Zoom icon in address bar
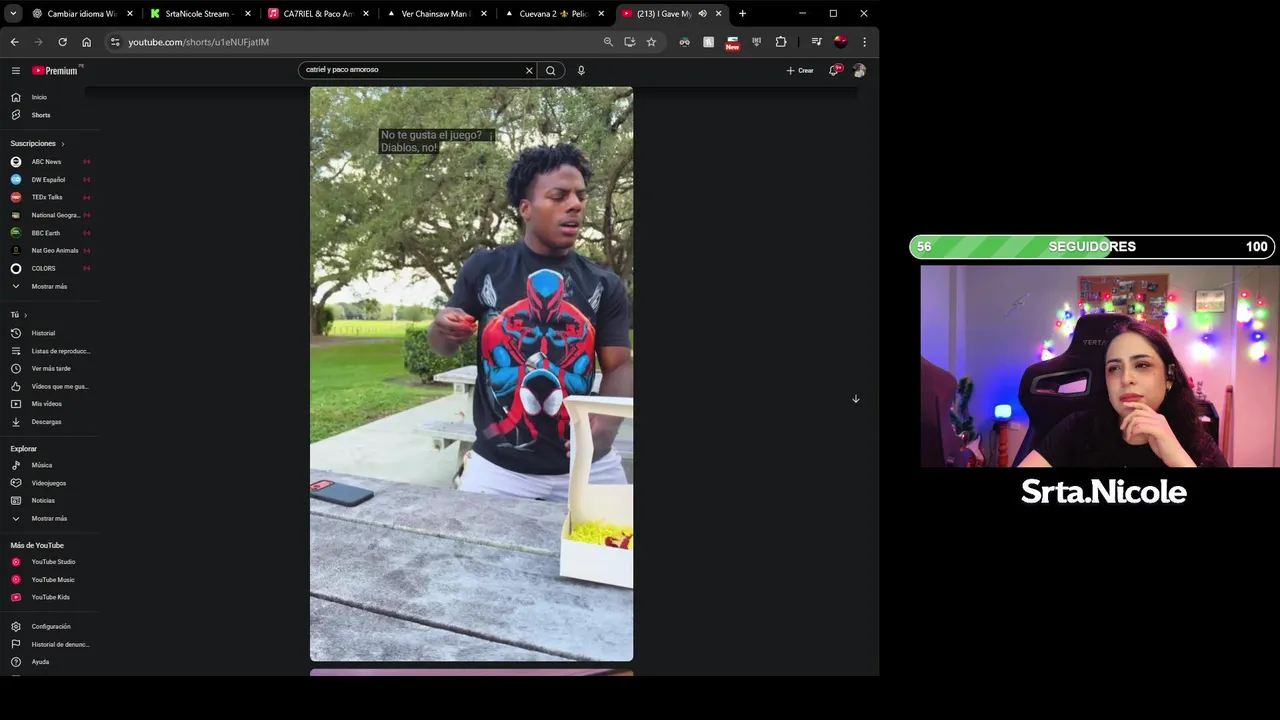 pos(608,42)
